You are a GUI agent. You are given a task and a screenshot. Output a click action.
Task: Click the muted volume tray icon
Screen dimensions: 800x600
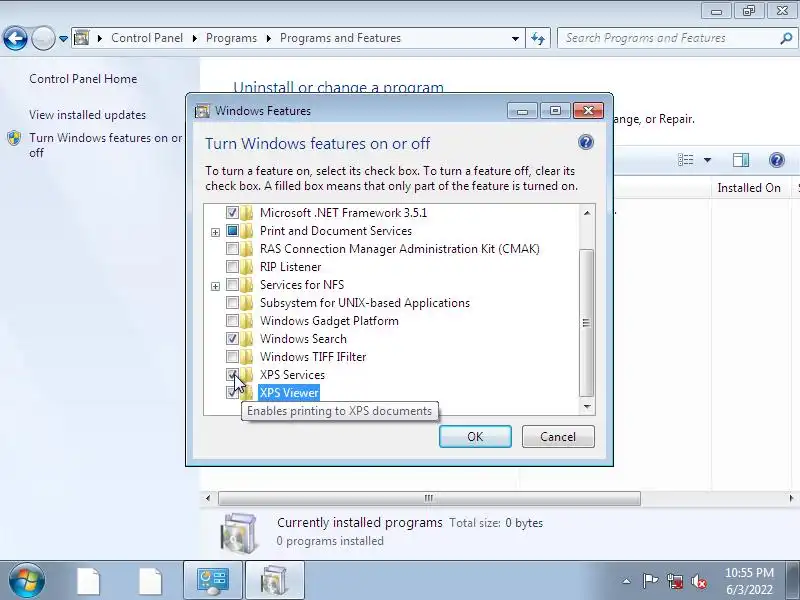click(698, 581)
